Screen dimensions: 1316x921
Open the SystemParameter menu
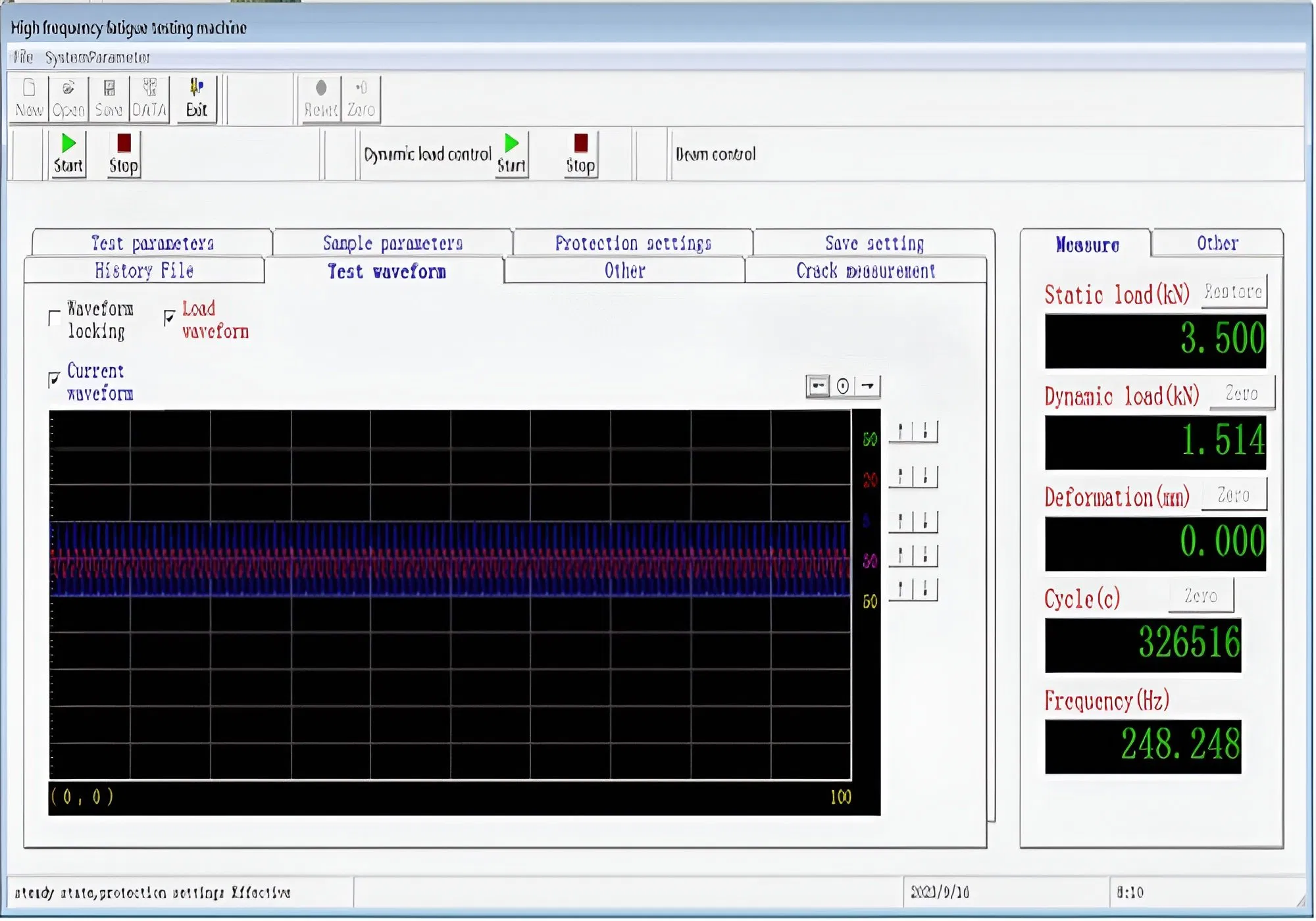pyautogui.click(x=97, y=58)
